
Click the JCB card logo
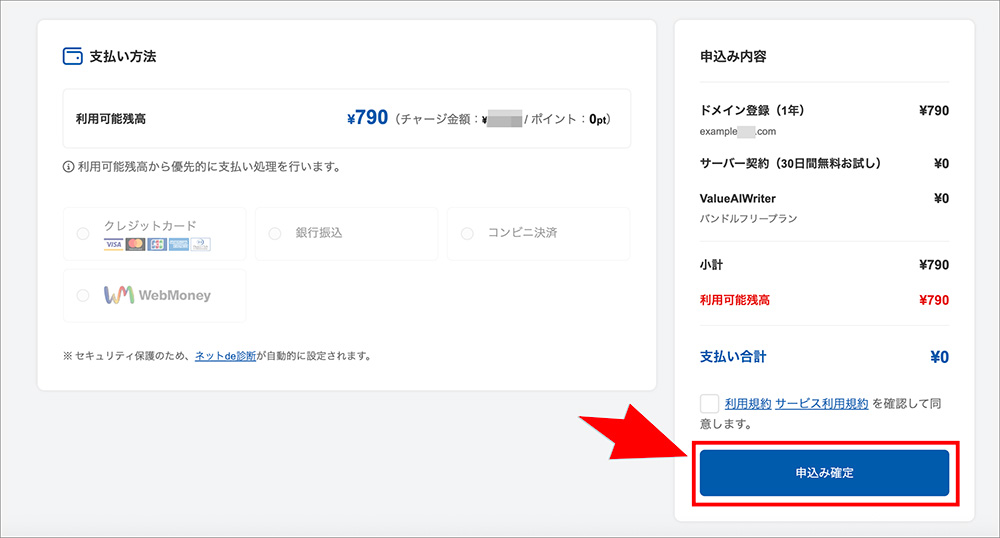pyautogui.click(x=157, y=244)
